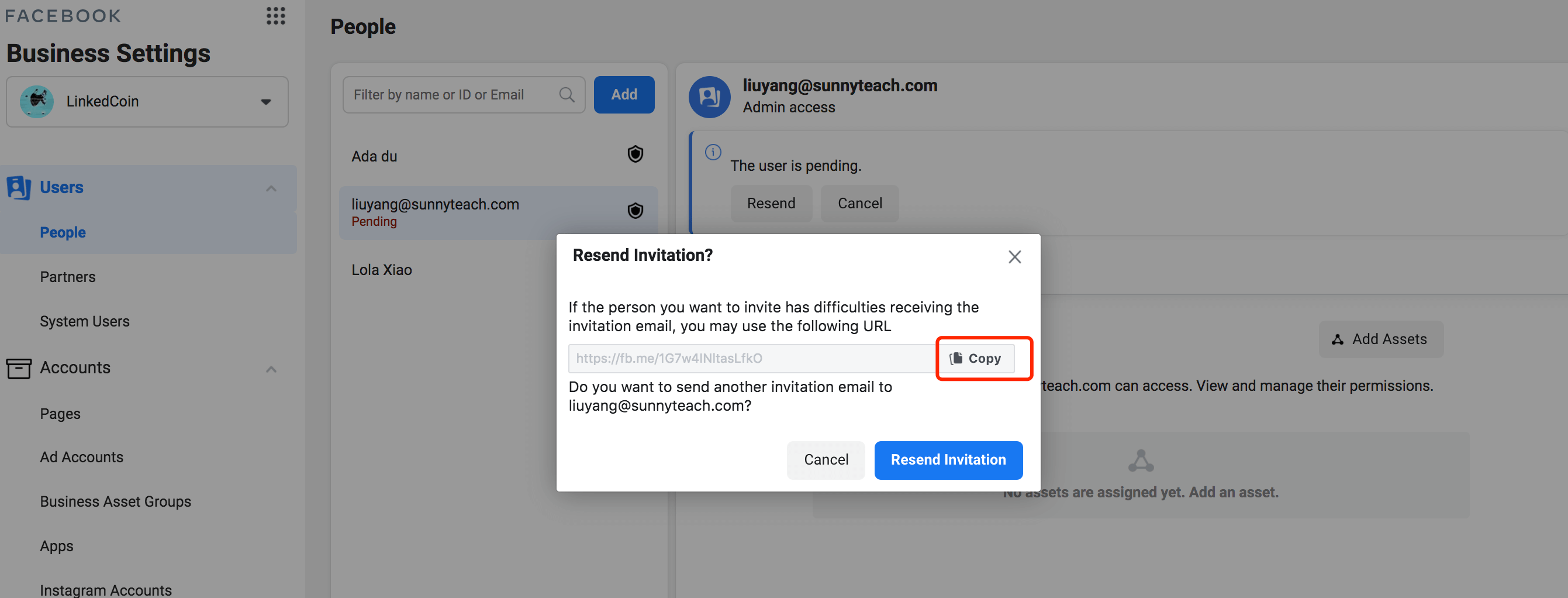The height and width of the screenshot is (598, 1568).
Task: Click the admin shield icon for Ada du
Action: click(635, 154)
